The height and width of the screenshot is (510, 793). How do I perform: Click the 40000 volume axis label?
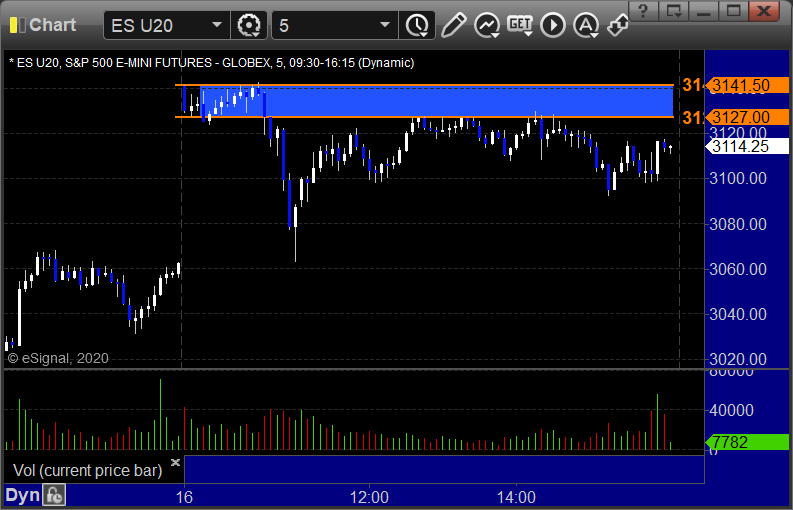[731, 410]
